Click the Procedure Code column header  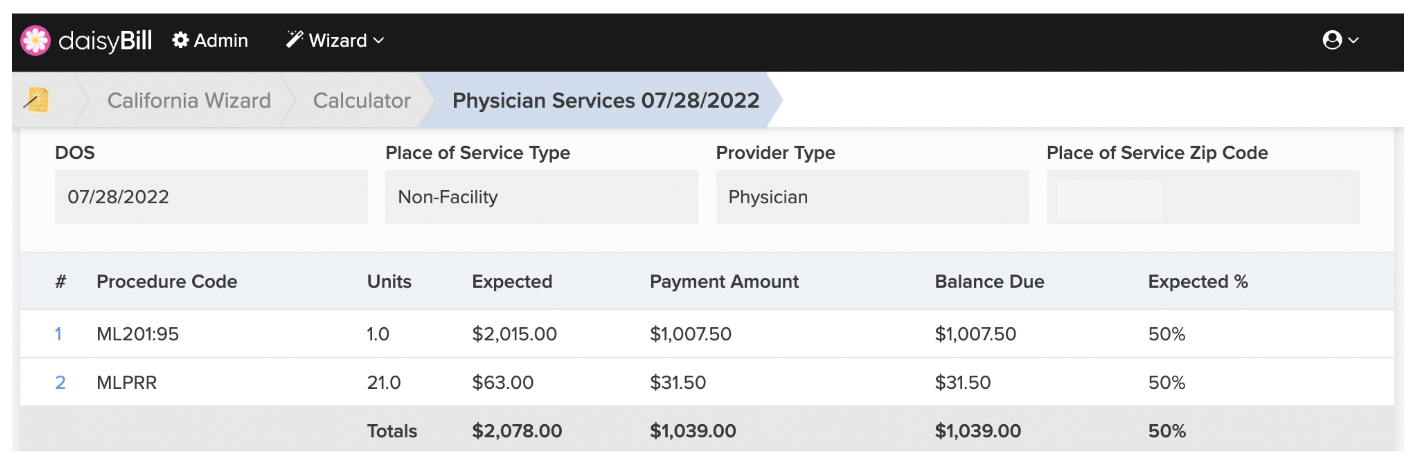click(167, 281)
